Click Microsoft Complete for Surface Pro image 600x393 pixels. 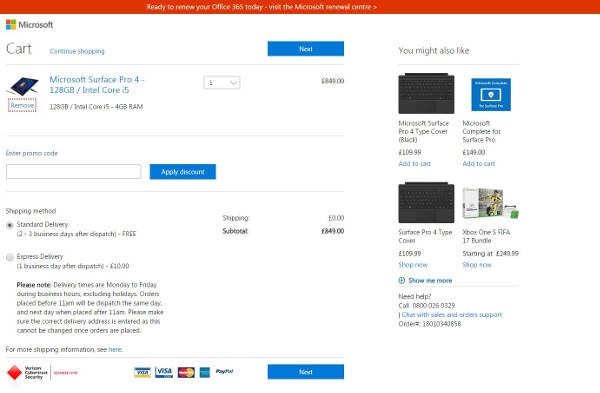point(491,95)
